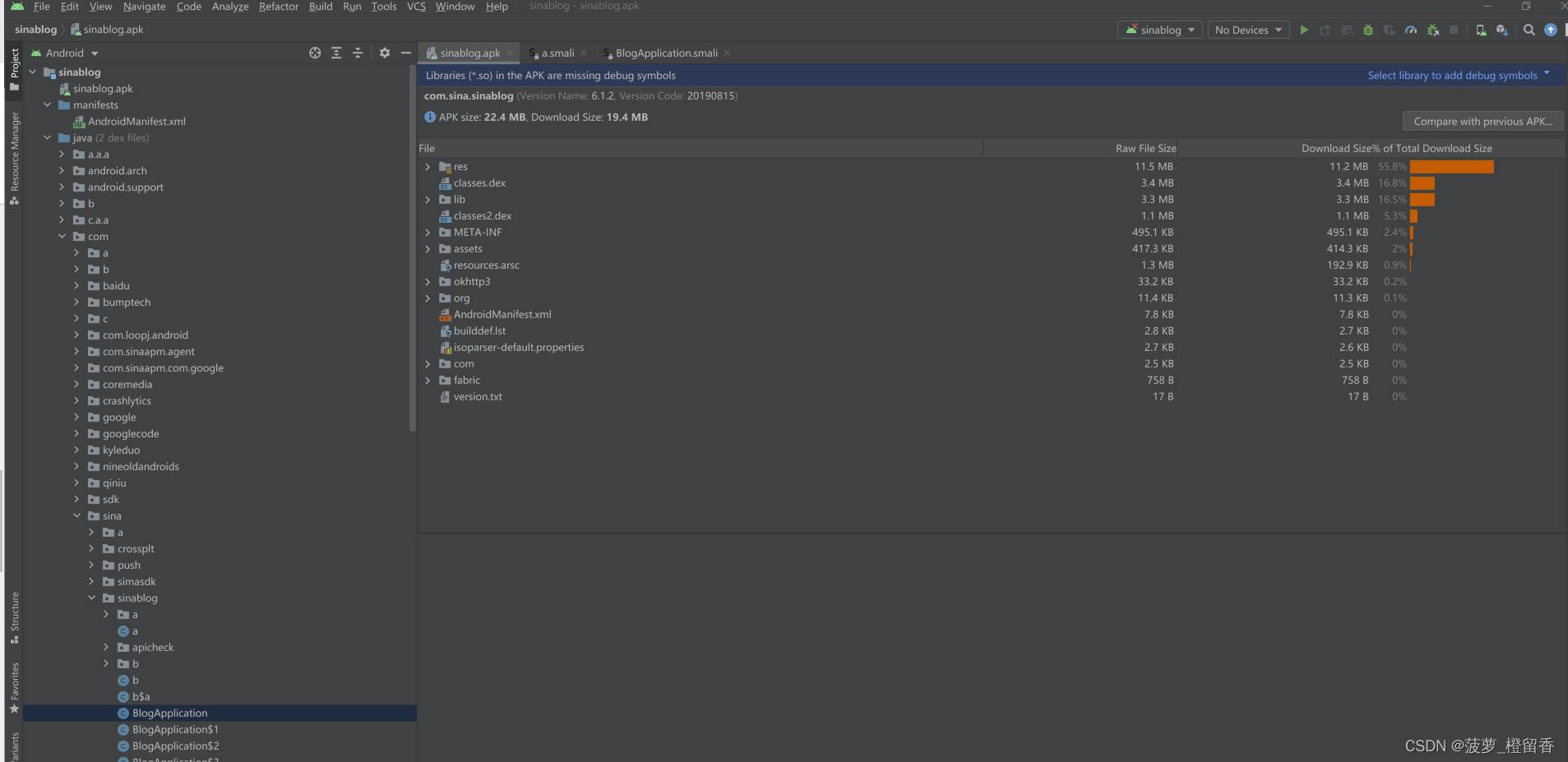Select Opened File target icon in Project panel
Viewport: 1568px width, 762px height.
[x=315, y=53]
